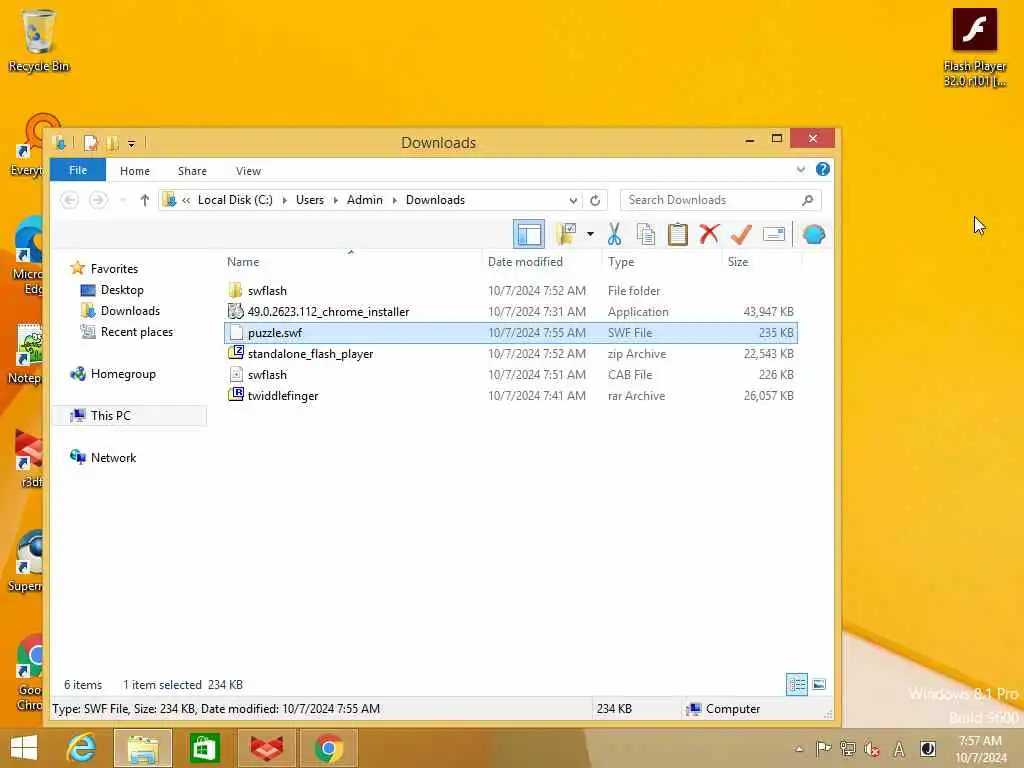This screenshot has width=1024, height=768.
Task: Expand the address bar history dropdown
Action: [x=573, y=200]
